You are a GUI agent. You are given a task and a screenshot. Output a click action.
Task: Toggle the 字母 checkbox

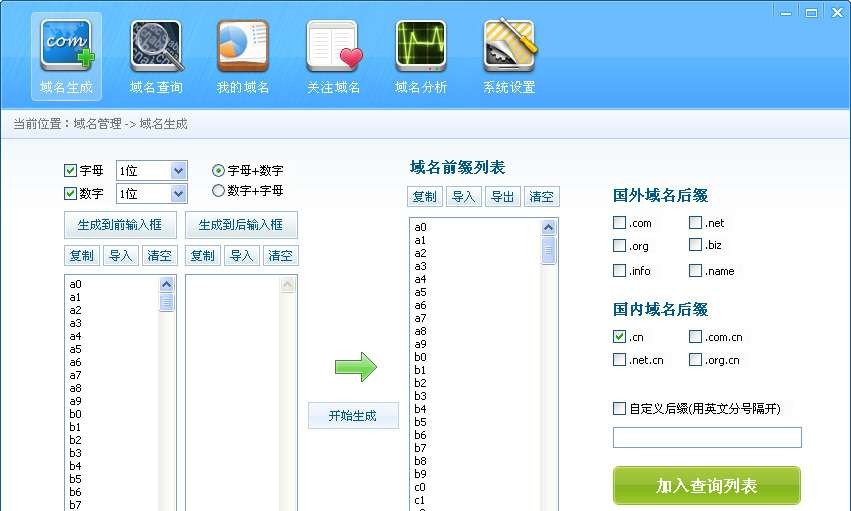(70, 170)
